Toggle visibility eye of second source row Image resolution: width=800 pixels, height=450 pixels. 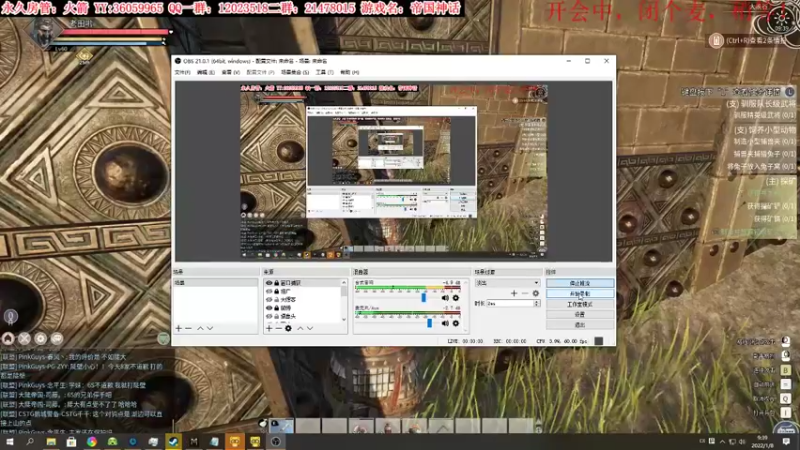coord(269,291)
